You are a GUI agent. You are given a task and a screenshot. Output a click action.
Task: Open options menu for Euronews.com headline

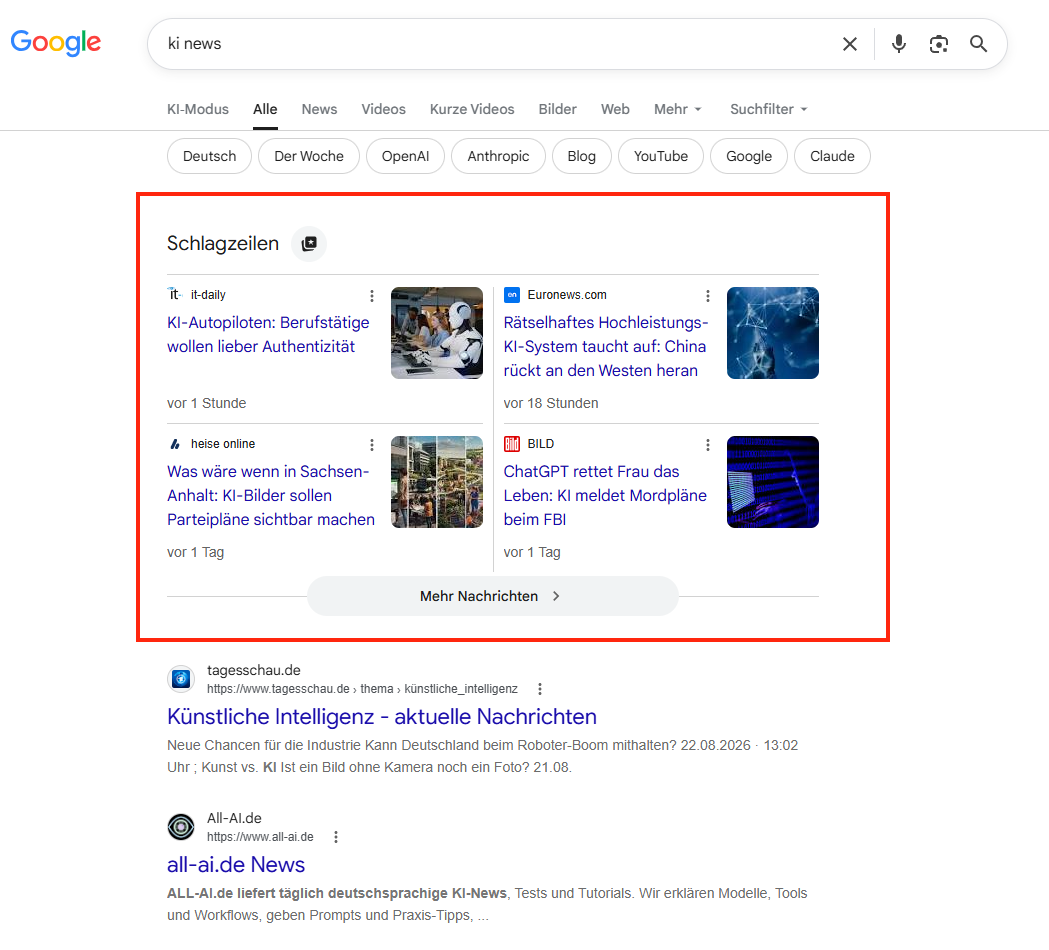(x=708, y=296)
